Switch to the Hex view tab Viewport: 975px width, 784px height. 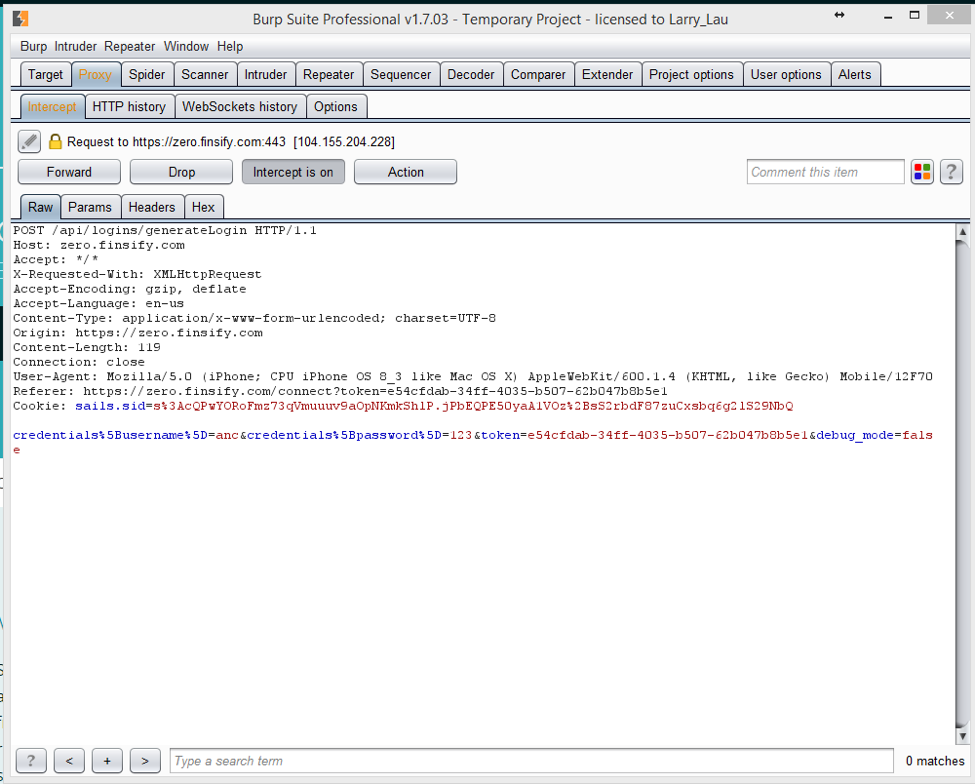203,207
